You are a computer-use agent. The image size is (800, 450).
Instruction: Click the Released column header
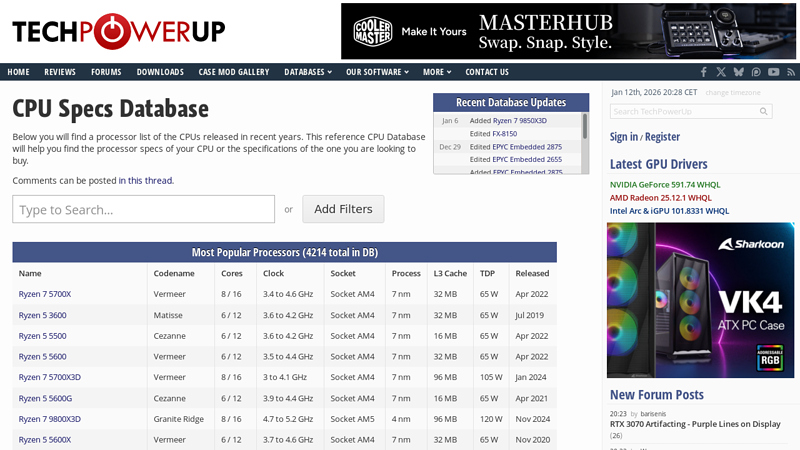click(x=532, y=273)
